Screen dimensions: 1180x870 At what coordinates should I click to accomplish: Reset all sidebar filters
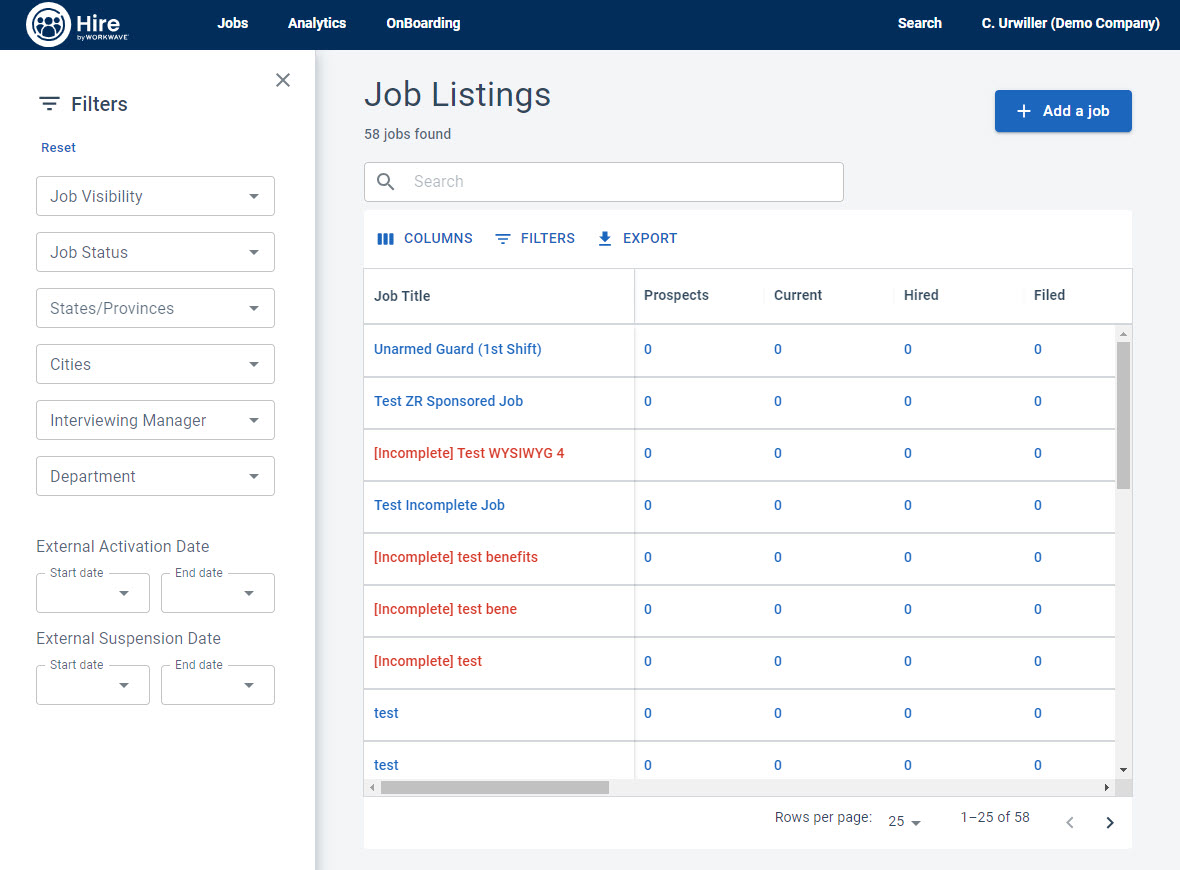(x=57, y=147)
